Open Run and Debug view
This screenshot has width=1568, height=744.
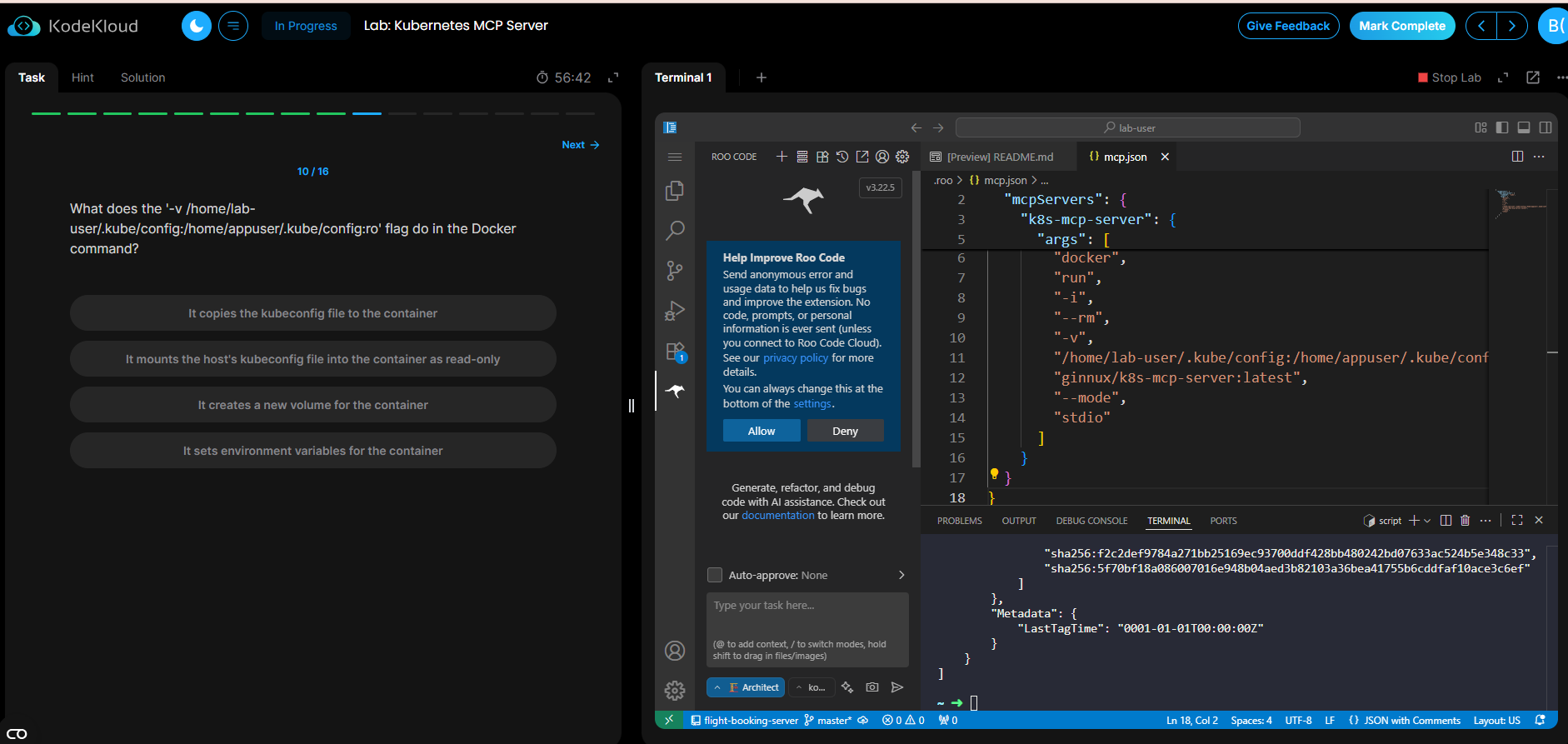pyautogui.click(x=675, y=311)
